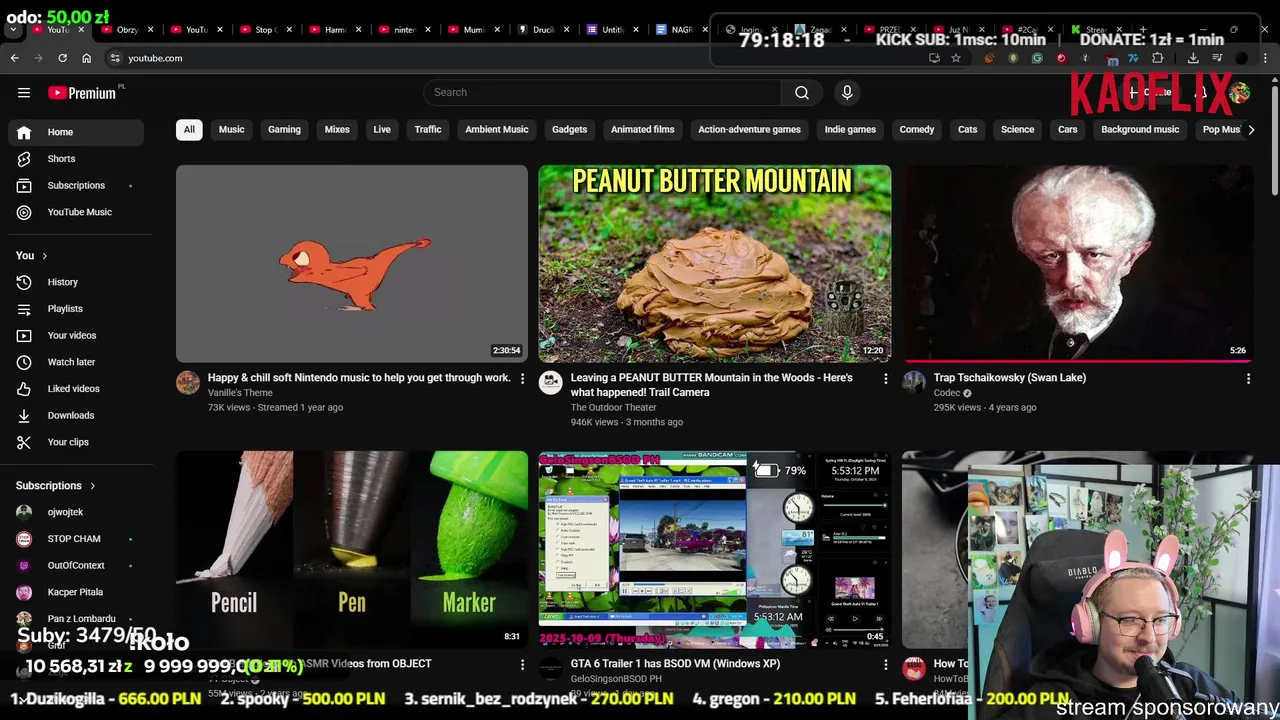Open site information icon in address bar
The image size is (1280, 720).
point(115,58)
